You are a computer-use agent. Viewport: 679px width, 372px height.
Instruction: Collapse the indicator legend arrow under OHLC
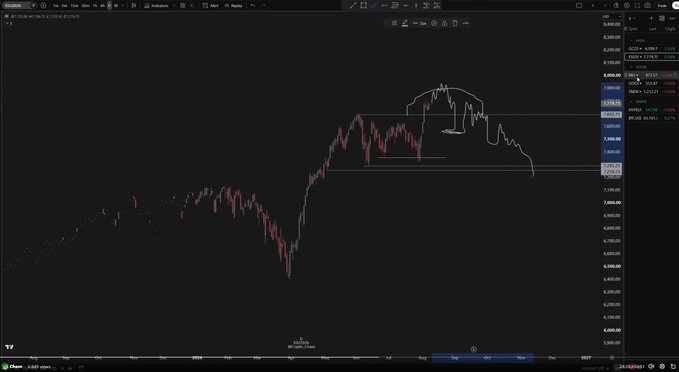pos(6,23)
